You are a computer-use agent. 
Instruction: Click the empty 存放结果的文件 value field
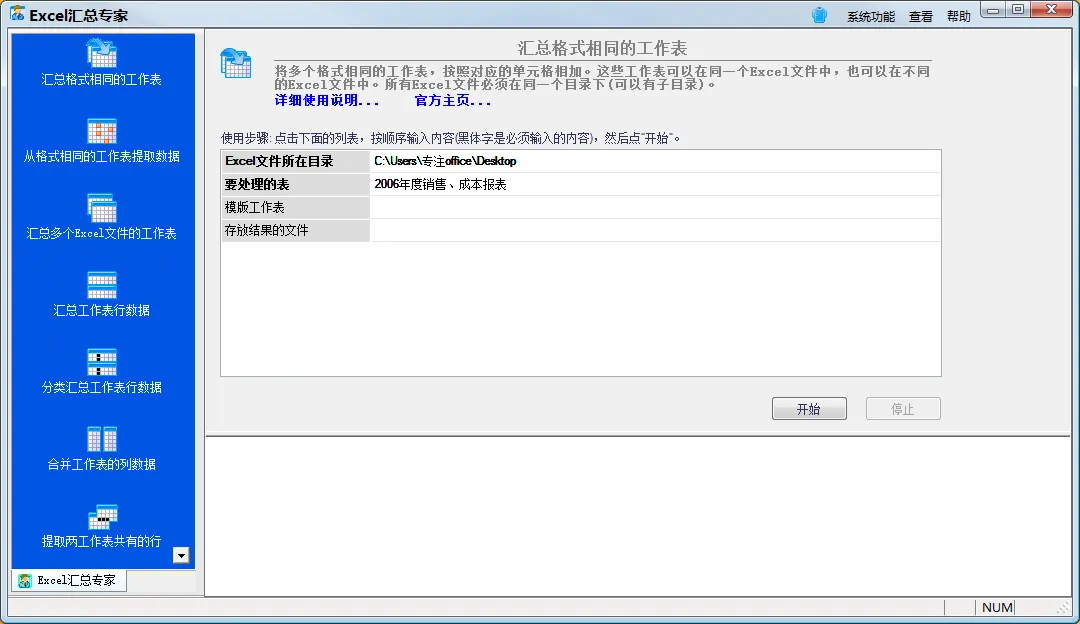coord(655,230)
